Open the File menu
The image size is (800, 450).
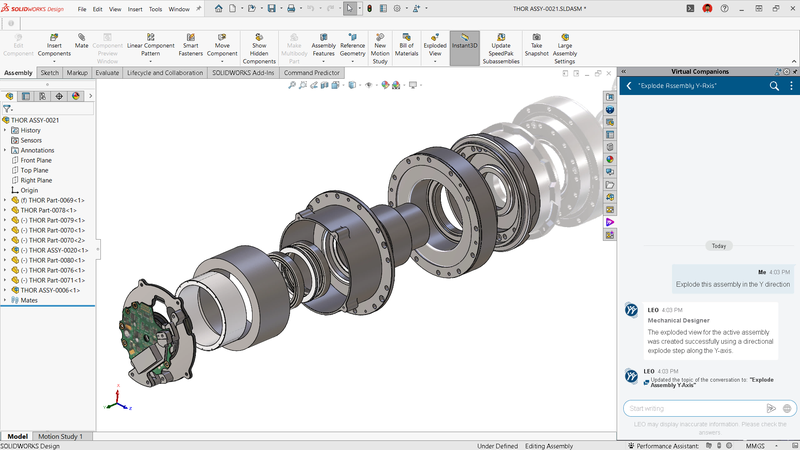82,9
